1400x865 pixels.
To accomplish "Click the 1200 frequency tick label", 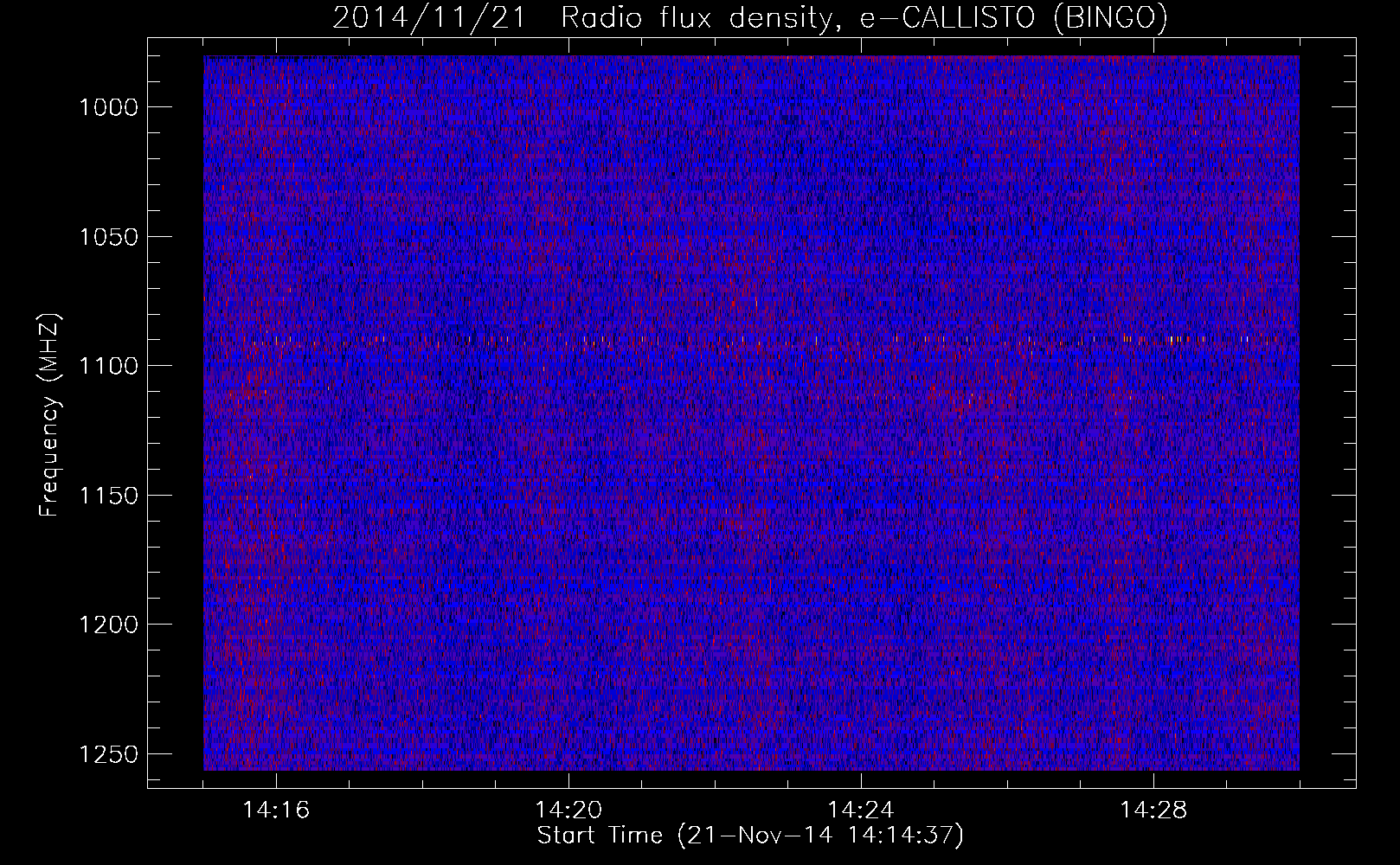I will click(109, 625).
